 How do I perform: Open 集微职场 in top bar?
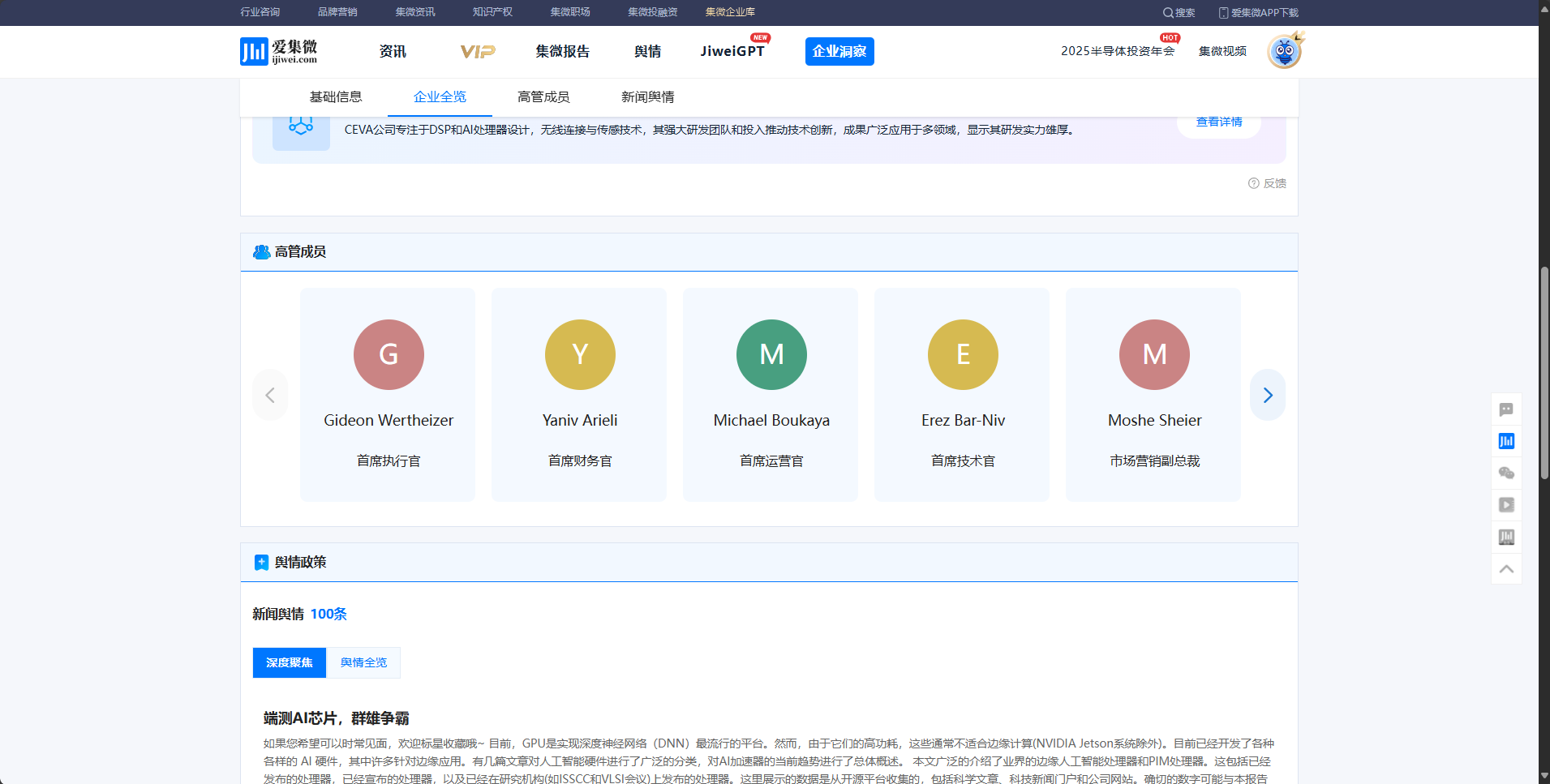tap(570, 12)
